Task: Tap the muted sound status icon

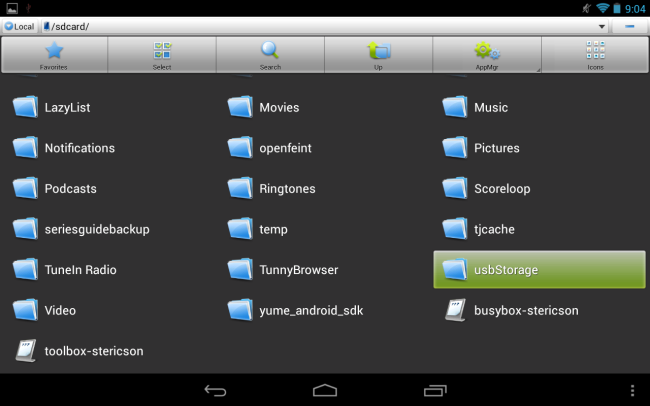Action: [x=586, y=8]
